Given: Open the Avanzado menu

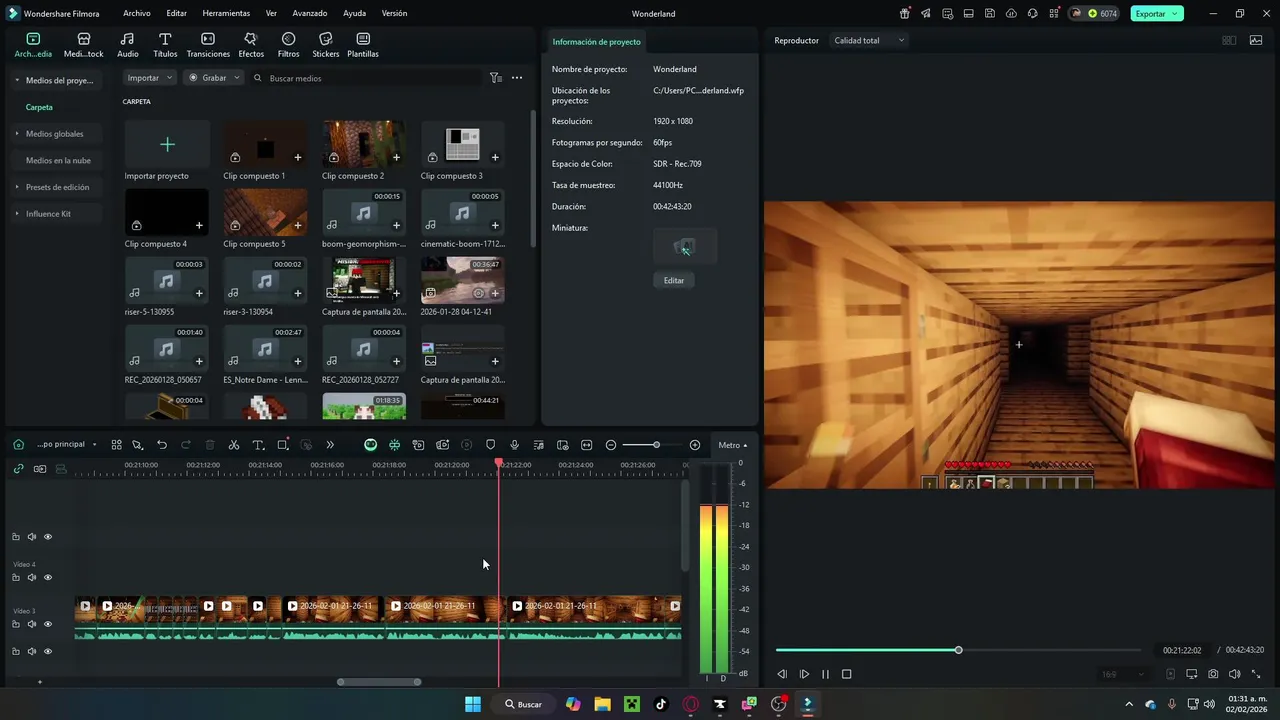Looking at the screenshot, I should point(310,14).
